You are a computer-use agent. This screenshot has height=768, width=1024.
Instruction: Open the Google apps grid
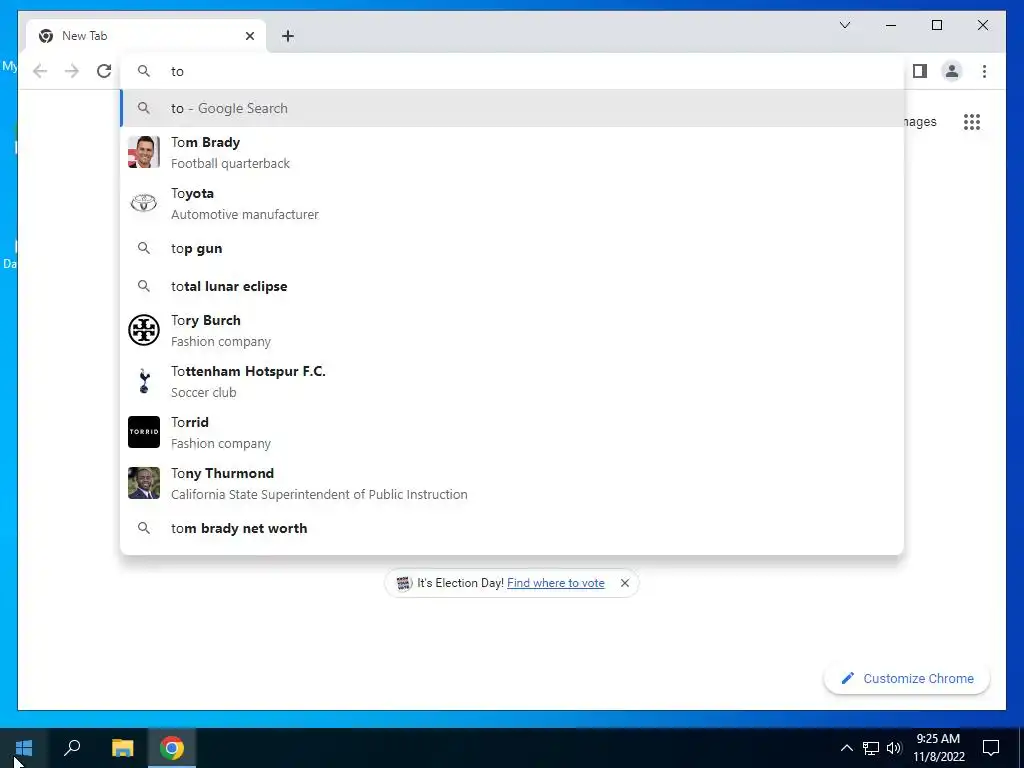tap(972, 122)
